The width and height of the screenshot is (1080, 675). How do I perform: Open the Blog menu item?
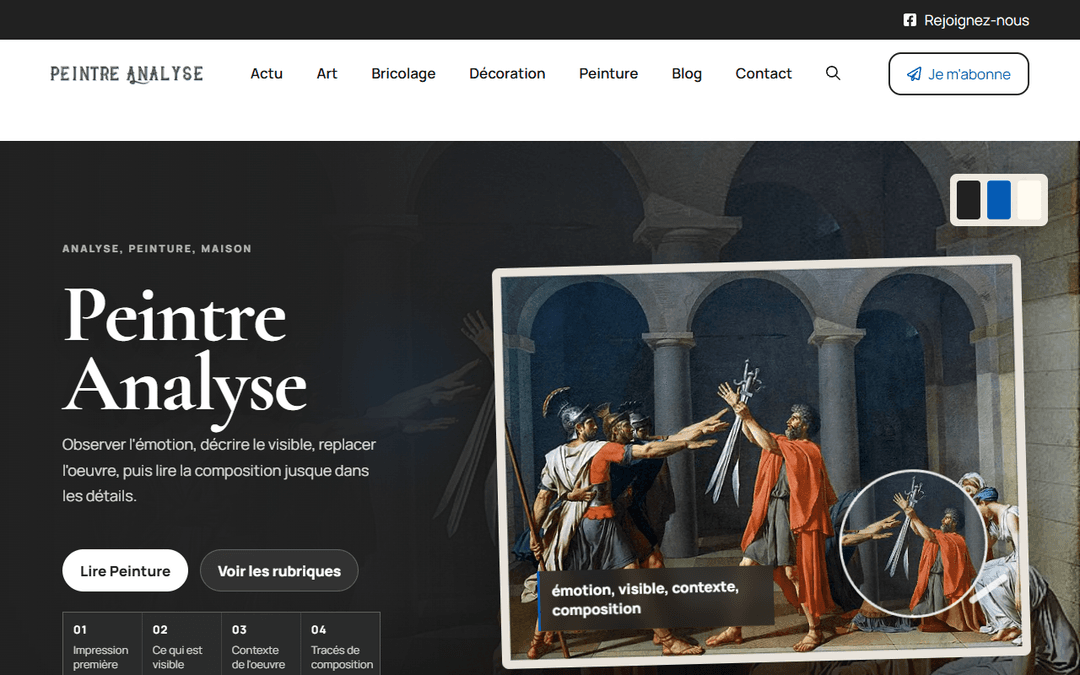pyautogui.click(x=687, y=74)
